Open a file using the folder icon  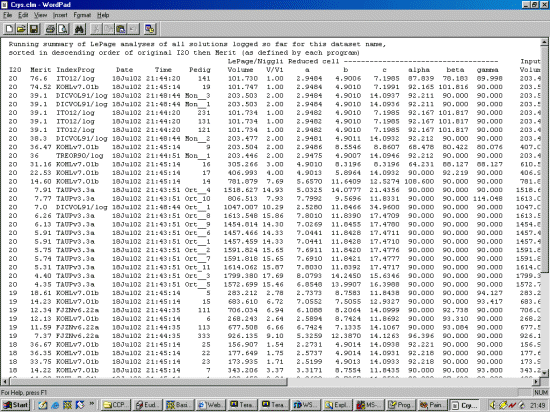21,29
